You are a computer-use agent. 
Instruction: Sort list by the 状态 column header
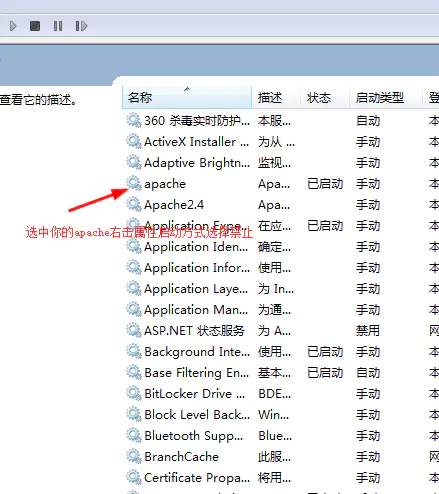pyautogui.click(x=325, y=97)
